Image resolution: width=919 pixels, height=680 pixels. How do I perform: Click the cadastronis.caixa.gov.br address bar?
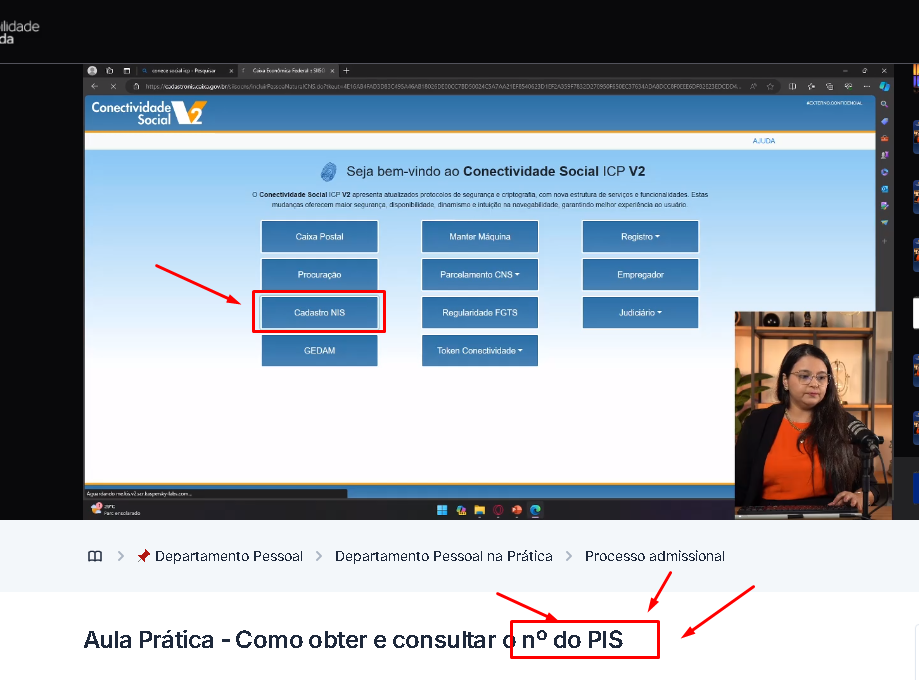(443, 86)
